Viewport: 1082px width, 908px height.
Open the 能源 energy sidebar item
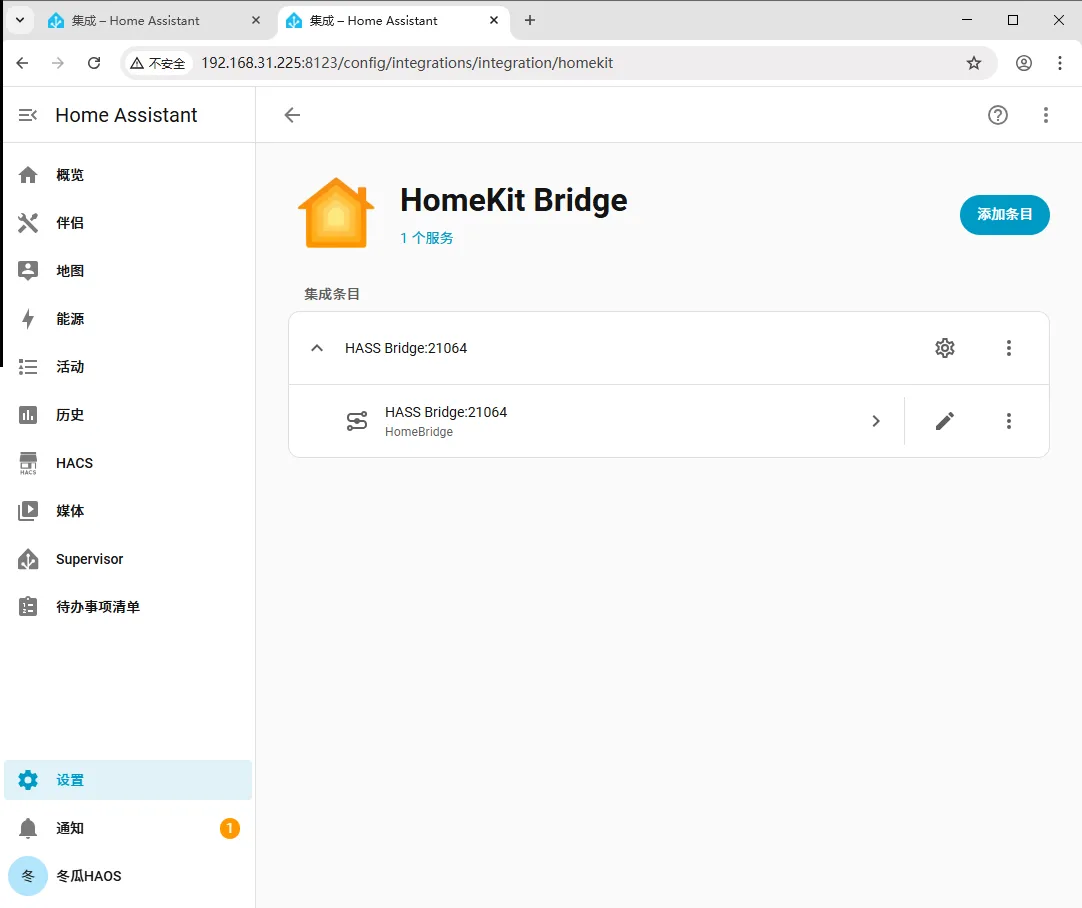pos(128,319)
